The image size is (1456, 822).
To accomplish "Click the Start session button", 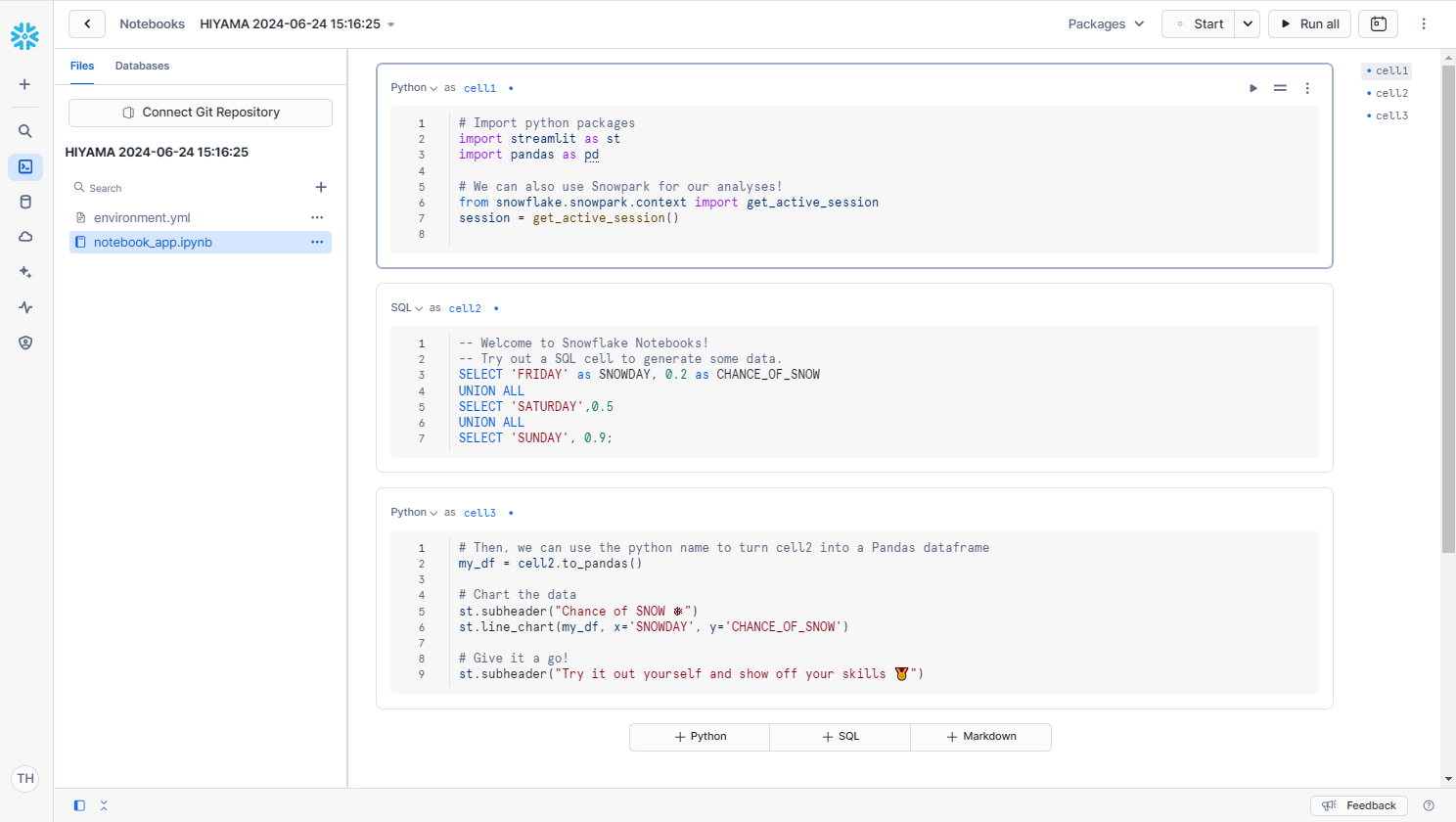I will point(1199,23).
